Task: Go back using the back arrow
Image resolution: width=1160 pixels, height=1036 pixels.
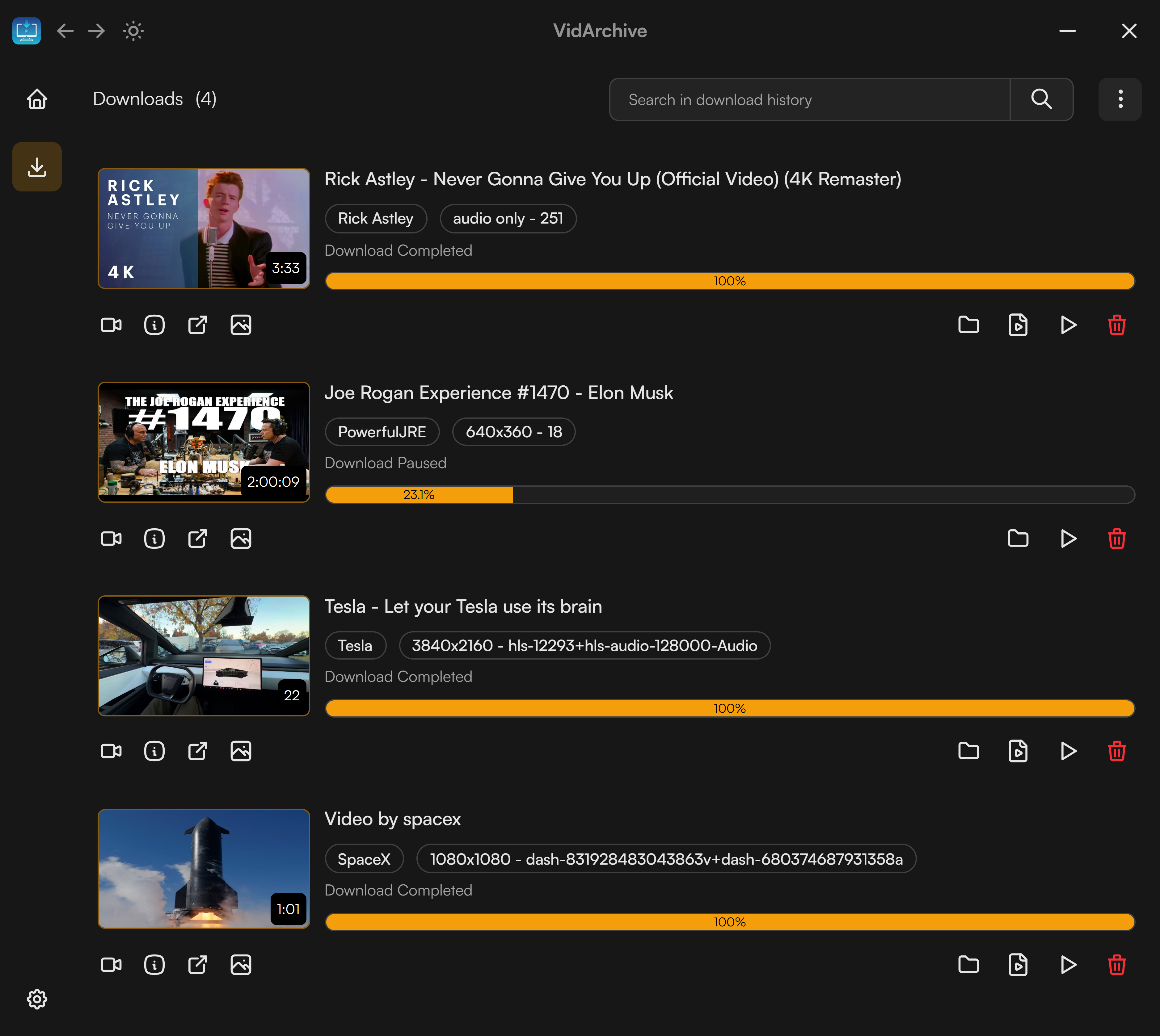Action: click(x=65, y=31)
